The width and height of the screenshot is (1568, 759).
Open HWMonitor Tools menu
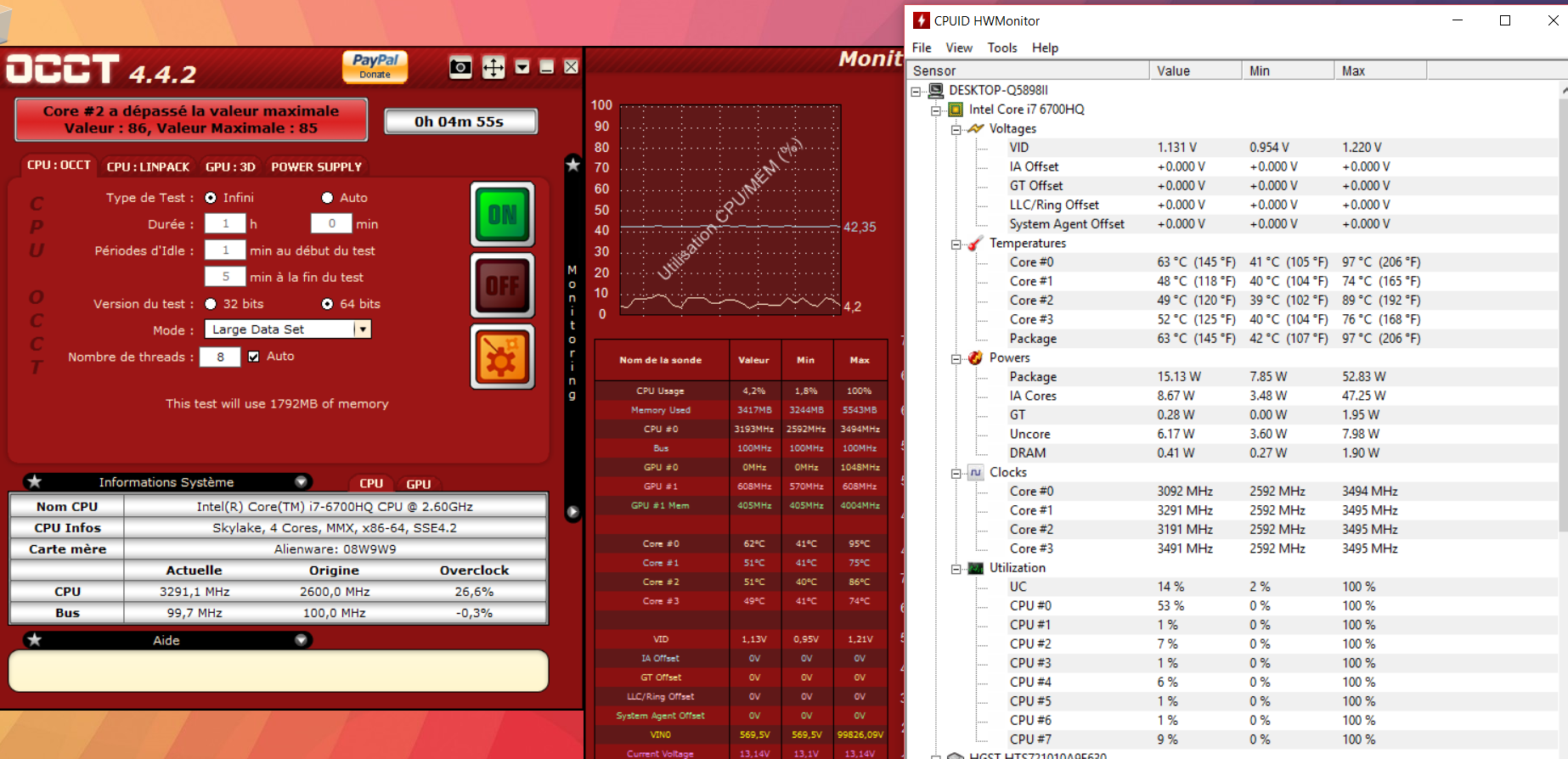1002,48
